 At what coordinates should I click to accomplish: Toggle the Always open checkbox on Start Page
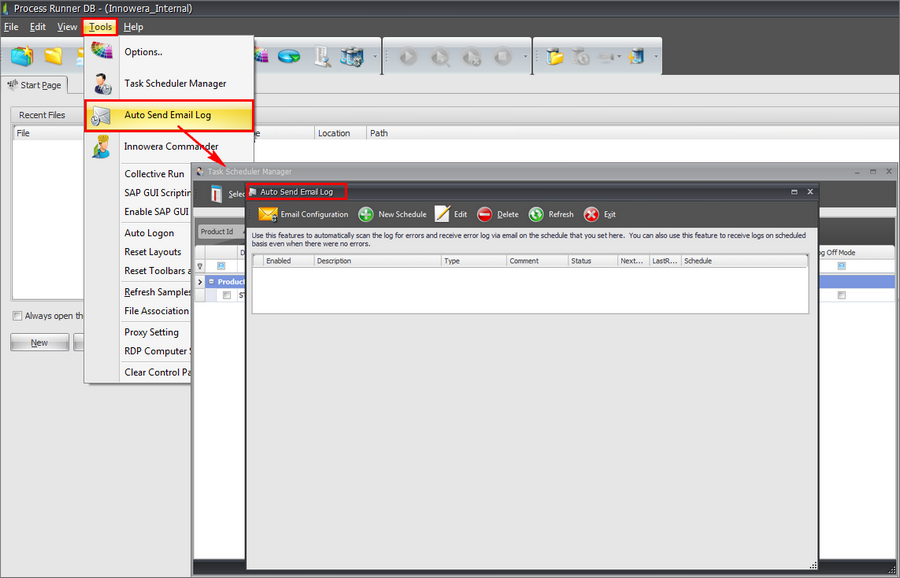17,316
